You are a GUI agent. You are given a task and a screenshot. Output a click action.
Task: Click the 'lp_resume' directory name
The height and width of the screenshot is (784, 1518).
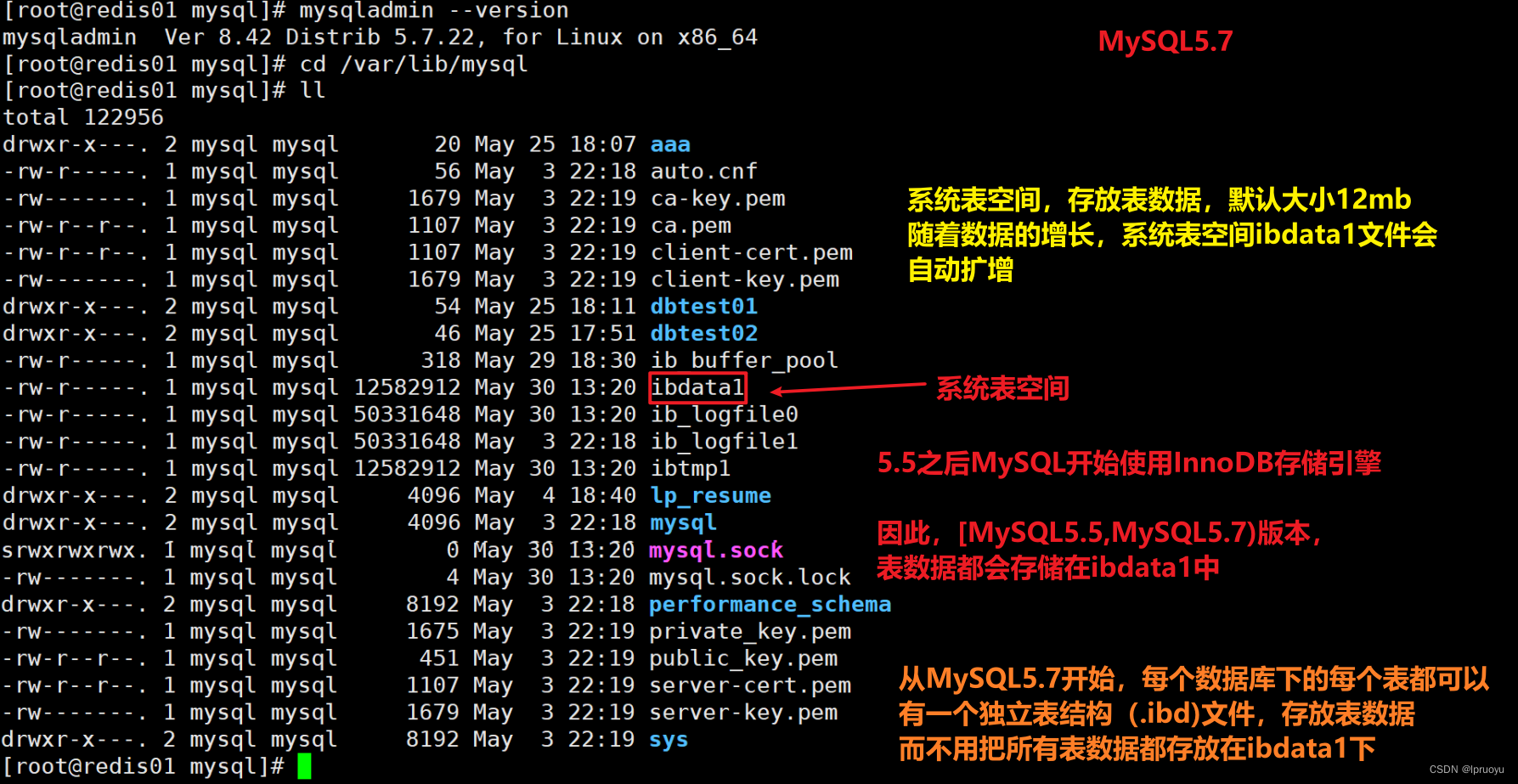pyautogui.click(x=711, y=496)
